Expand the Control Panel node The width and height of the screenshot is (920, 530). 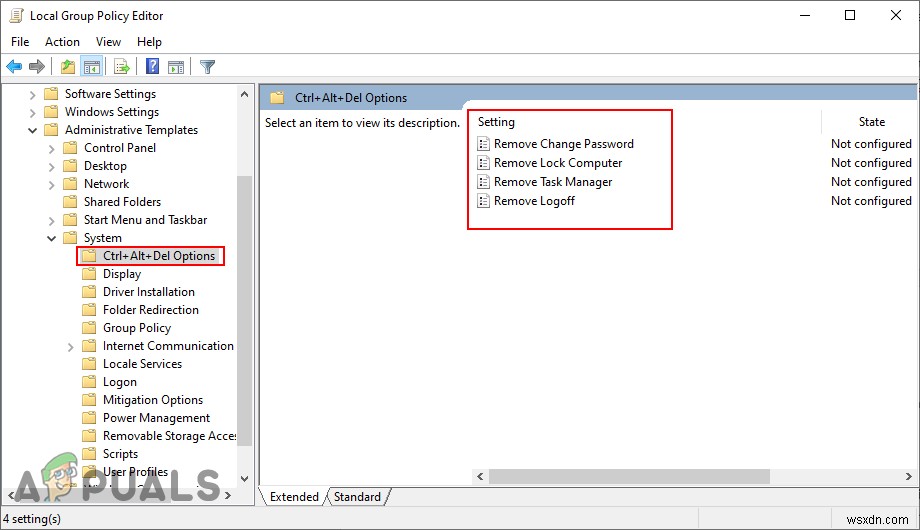tap(51, 149)
